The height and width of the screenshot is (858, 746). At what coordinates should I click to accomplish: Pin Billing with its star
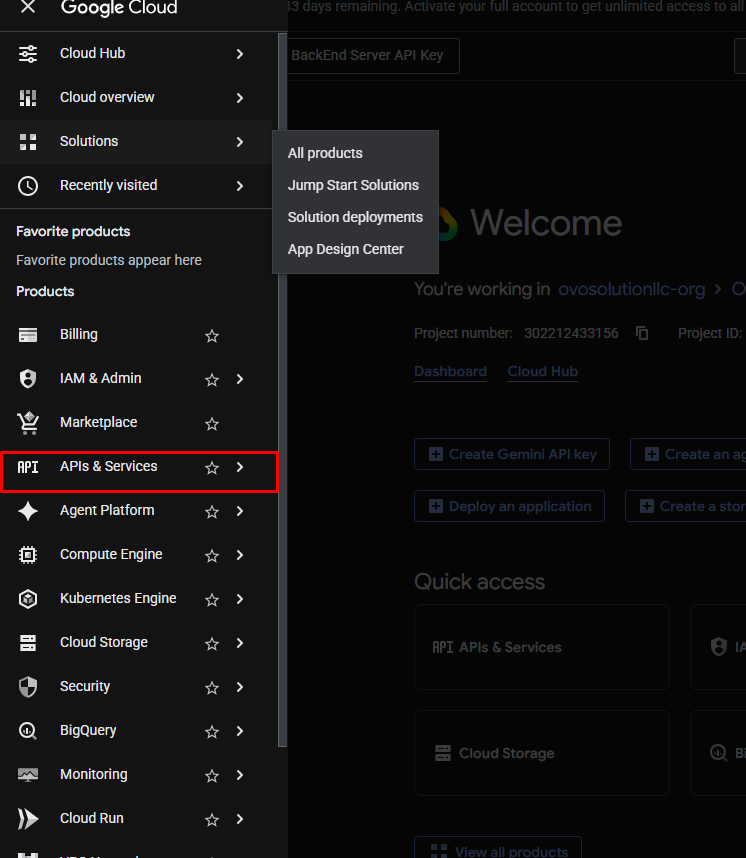coord(212,335)
